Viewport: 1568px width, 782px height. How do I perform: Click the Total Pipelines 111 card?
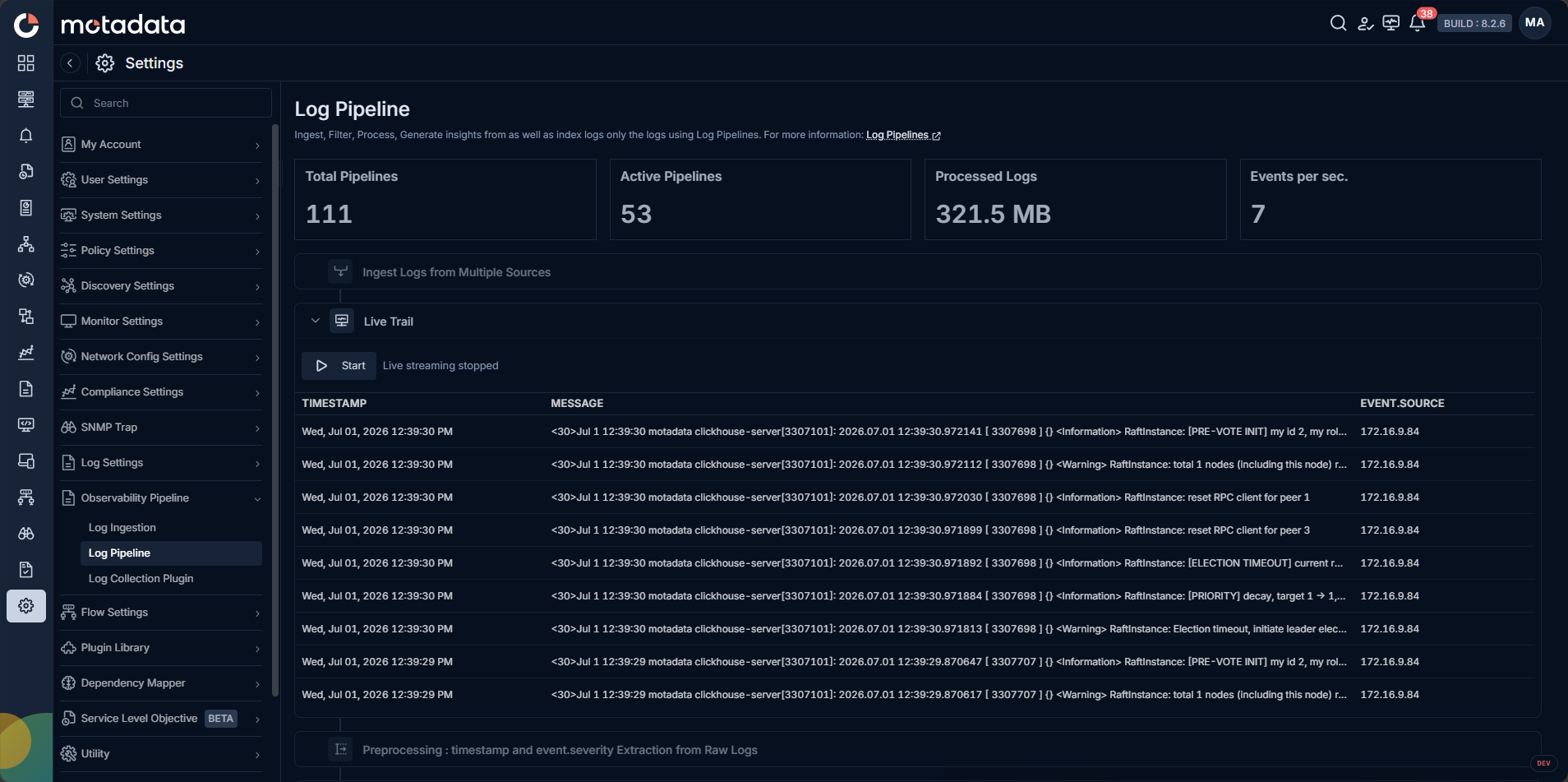[445, 200]
